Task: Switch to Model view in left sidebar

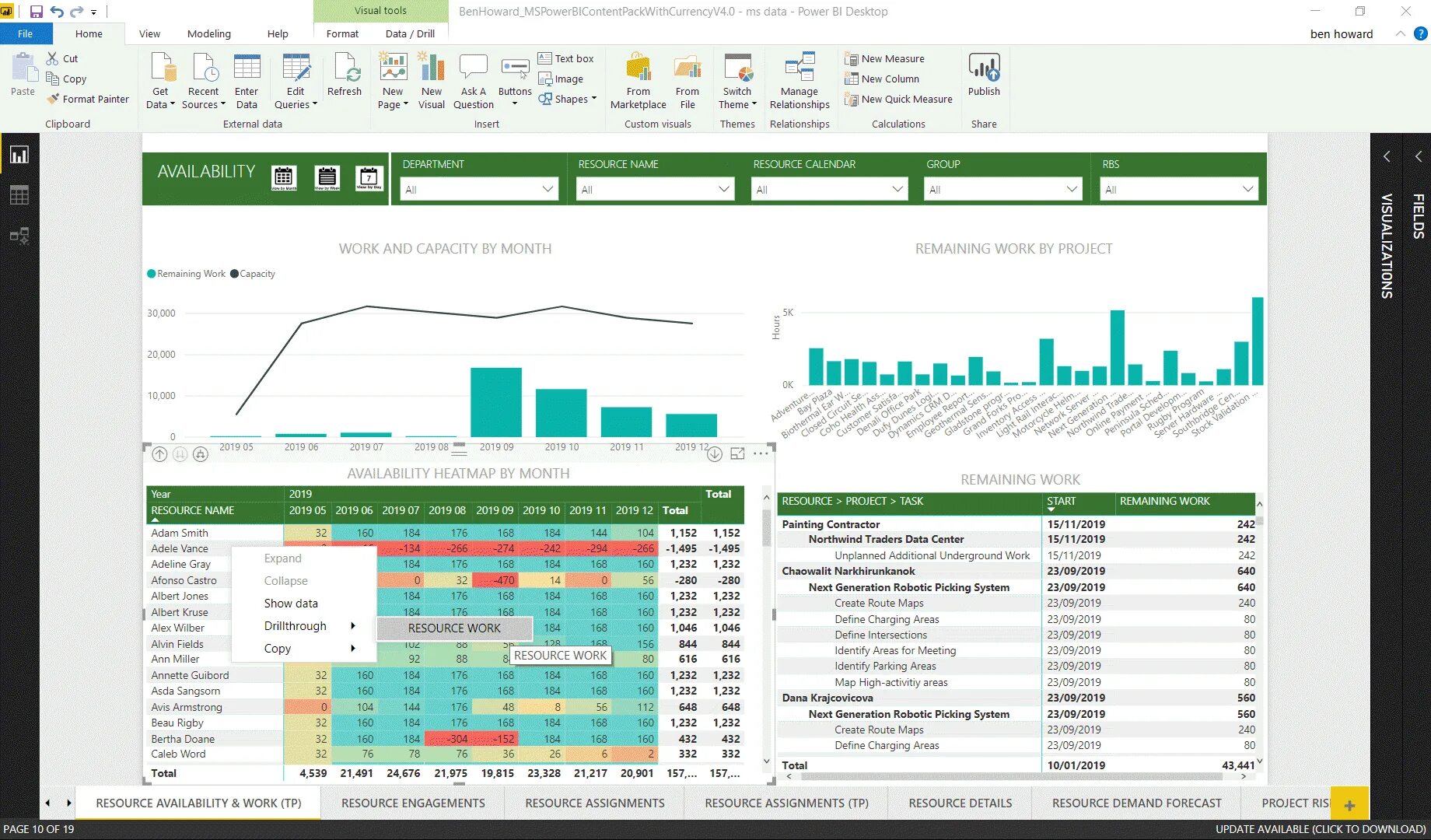Action: [19, 236]
